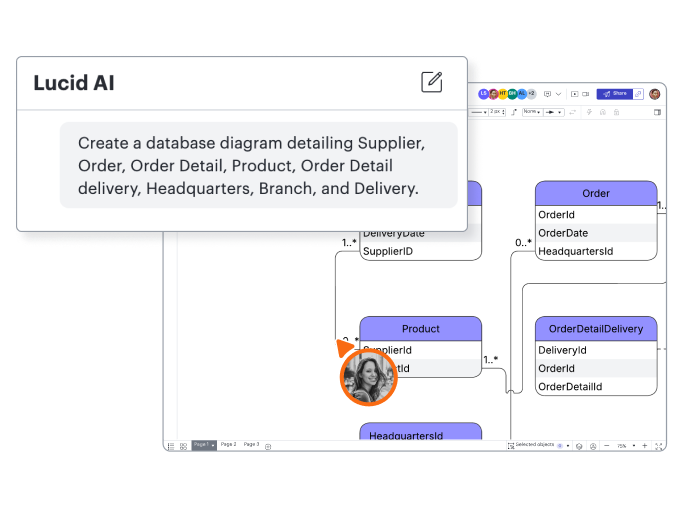
Task: Click the DH collaborator avatar
Action: (512, 94)
